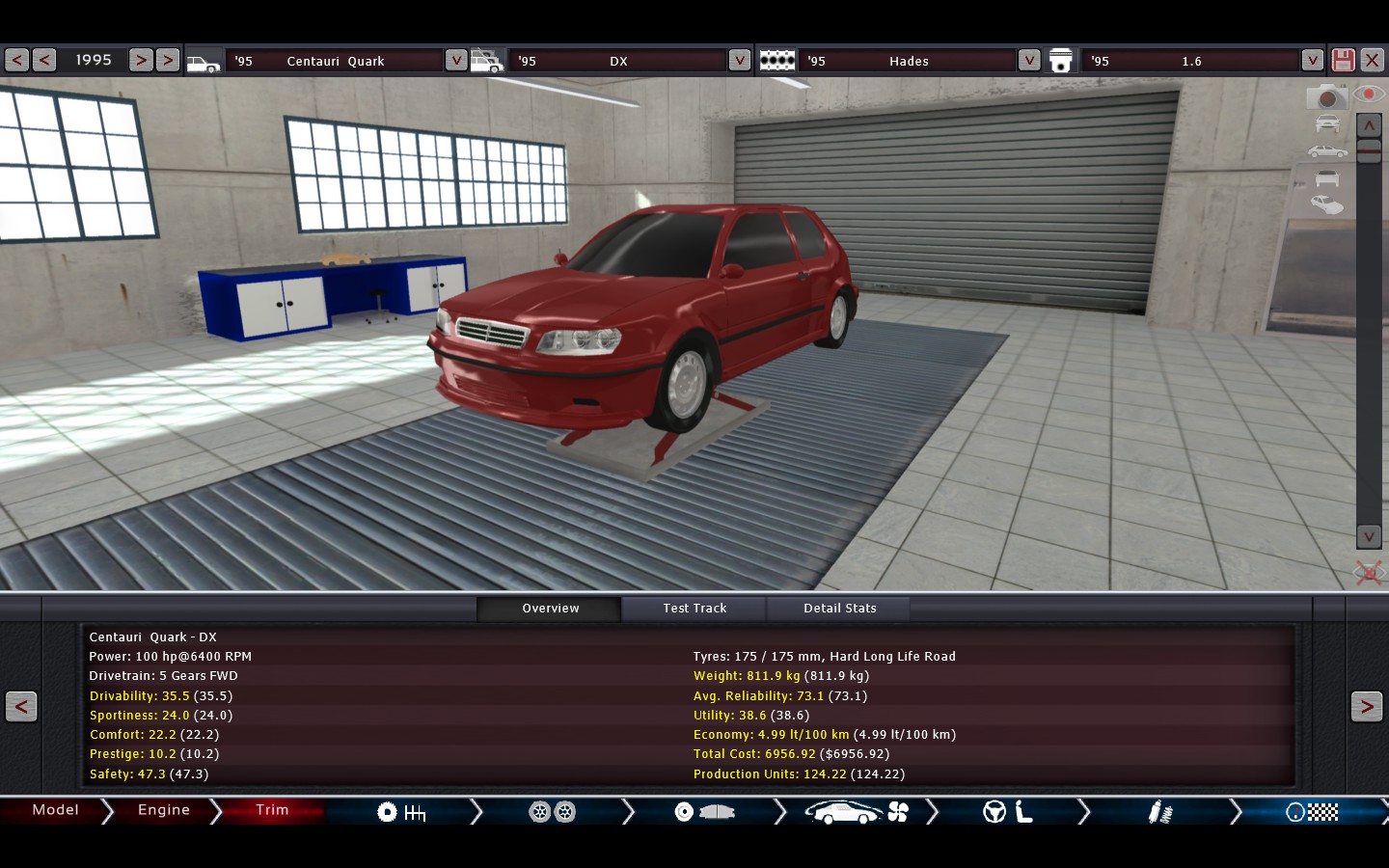Save the car design with floppy icon
1389x868 pixels.
point(1343,60)
